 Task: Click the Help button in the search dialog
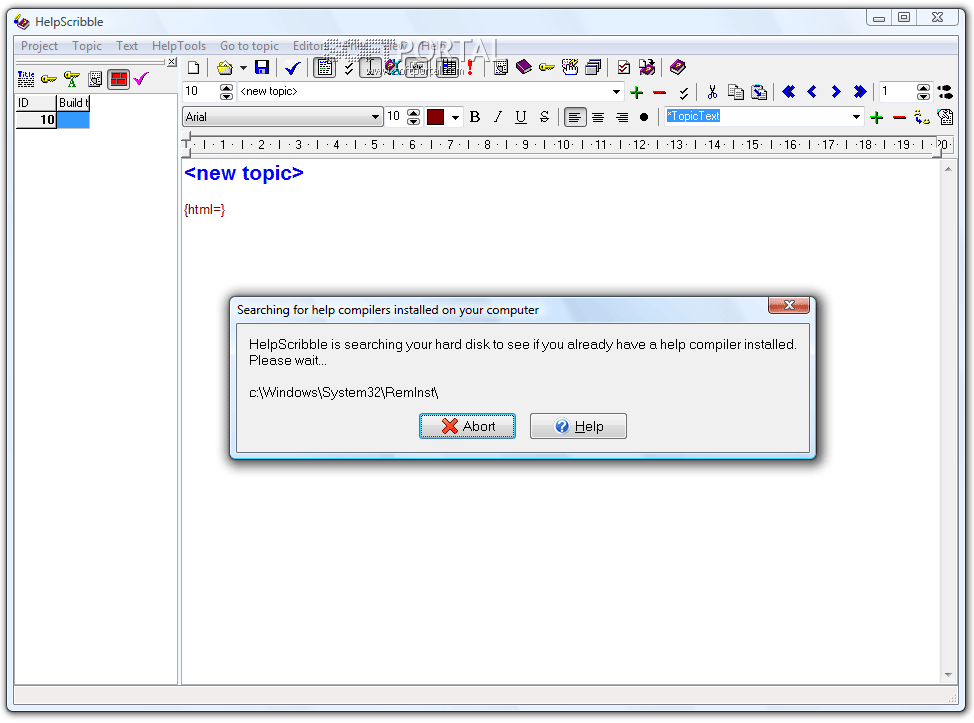578,426
